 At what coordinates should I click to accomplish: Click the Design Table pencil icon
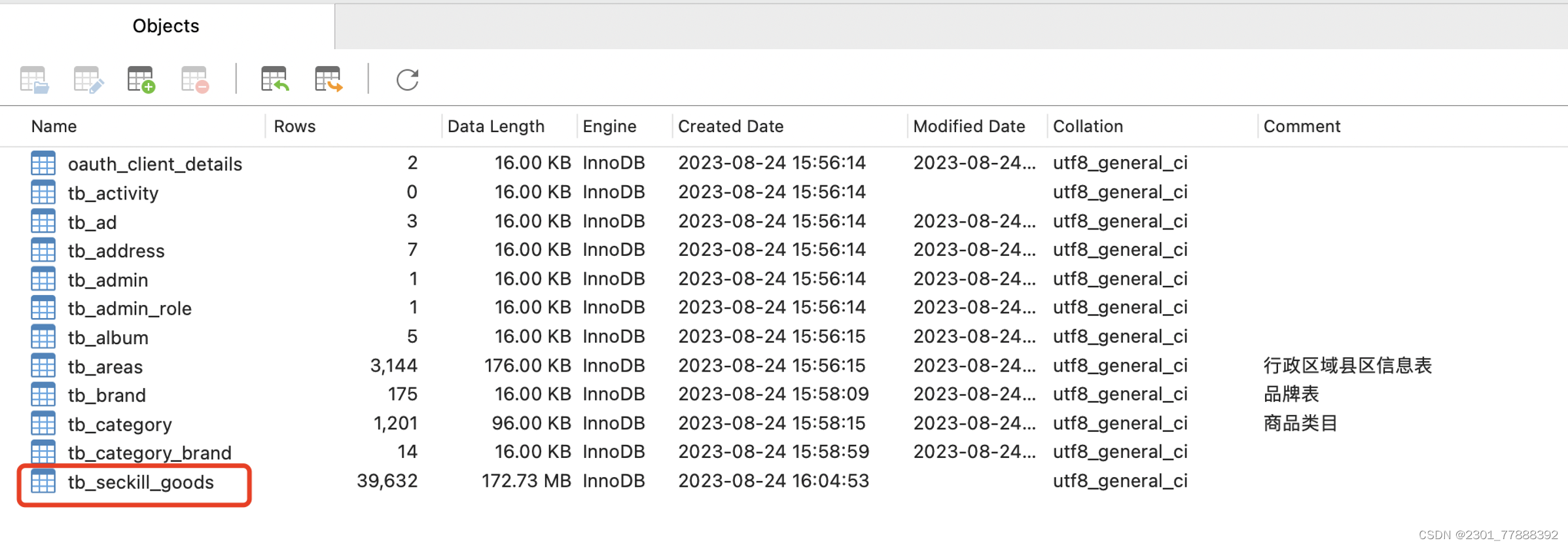point(88,80)
